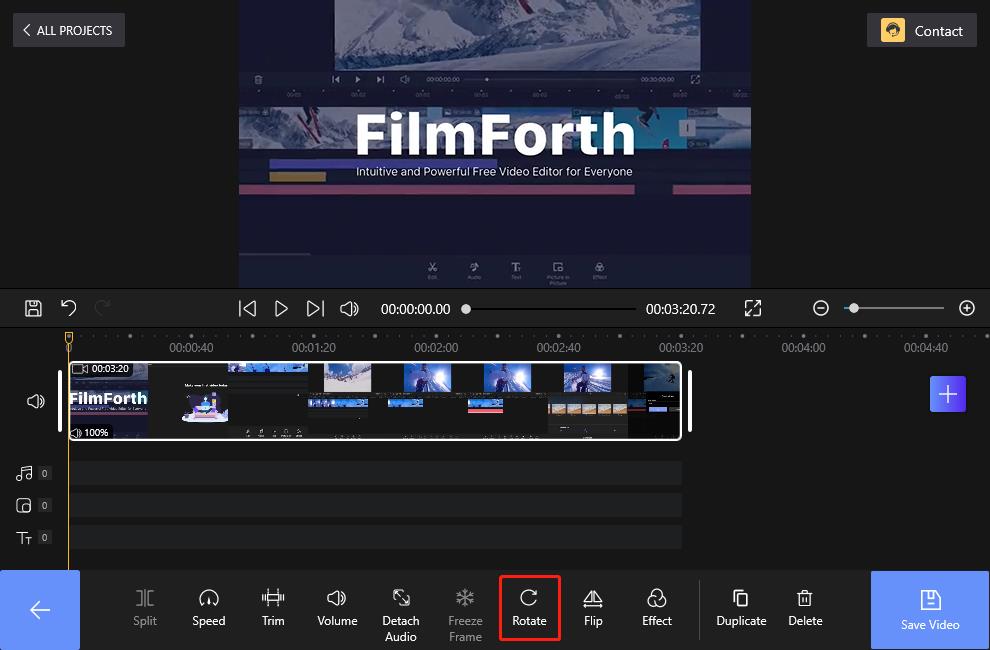Open the Effect tool
The image size is (990, 650).
coord(657,608)
